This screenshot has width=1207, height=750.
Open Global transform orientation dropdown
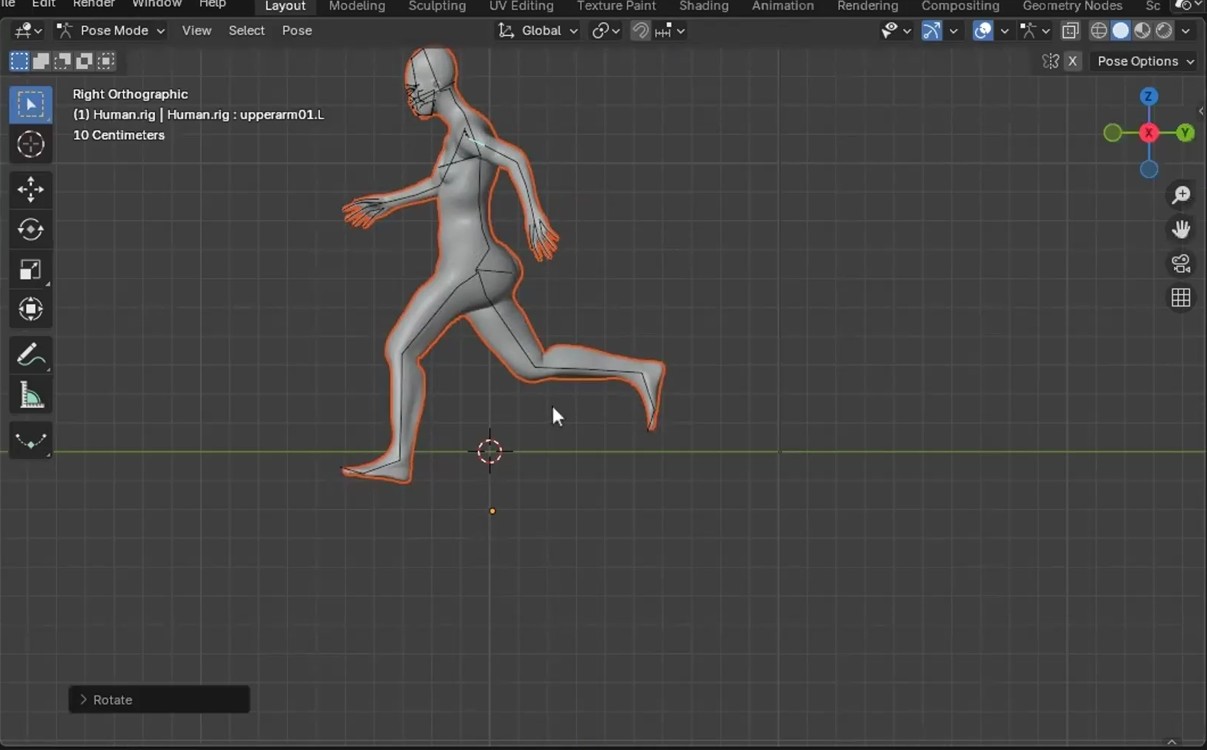coord(539,31)
